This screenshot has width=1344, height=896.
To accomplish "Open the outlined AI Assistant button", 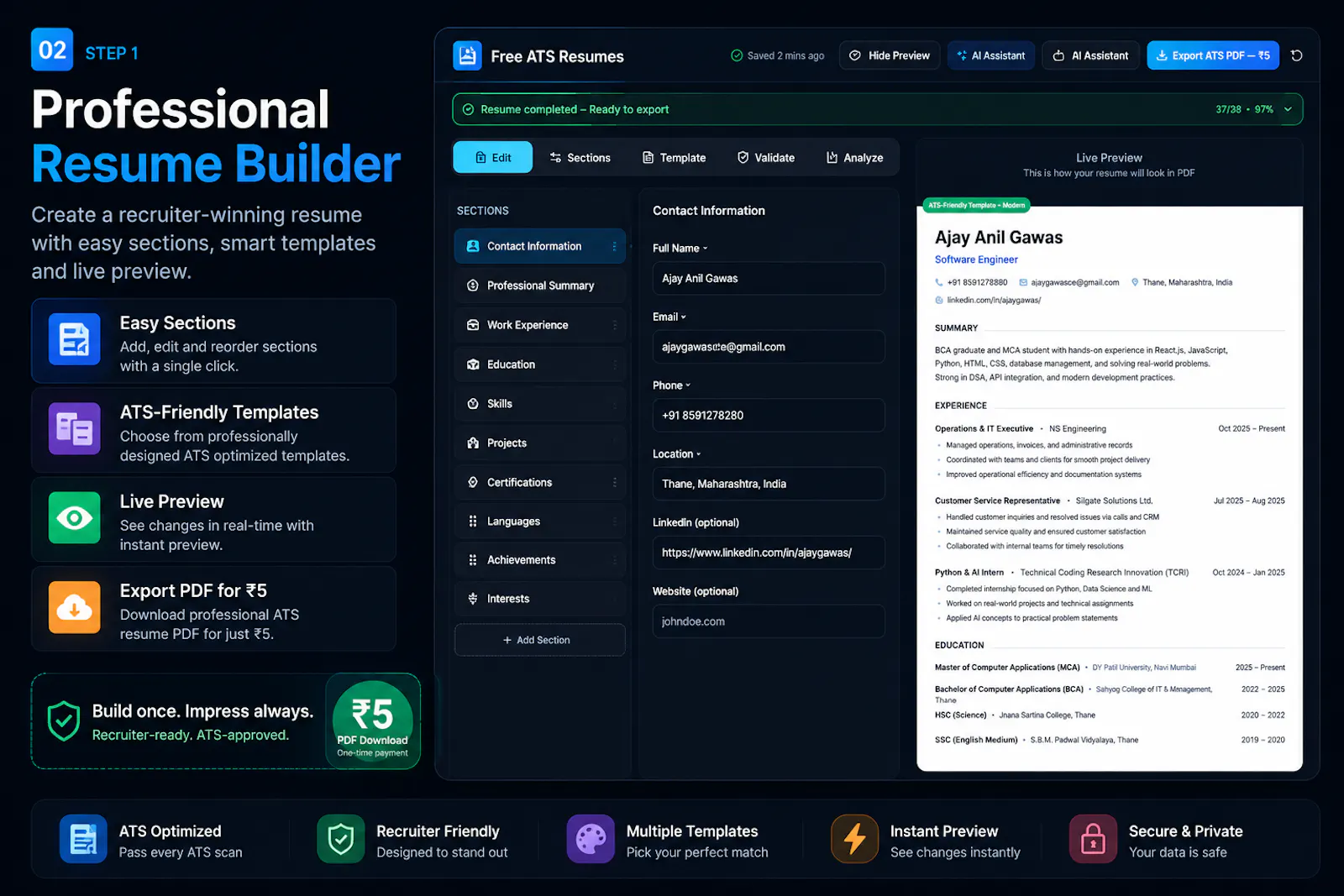I will (x=1090, y=55).
